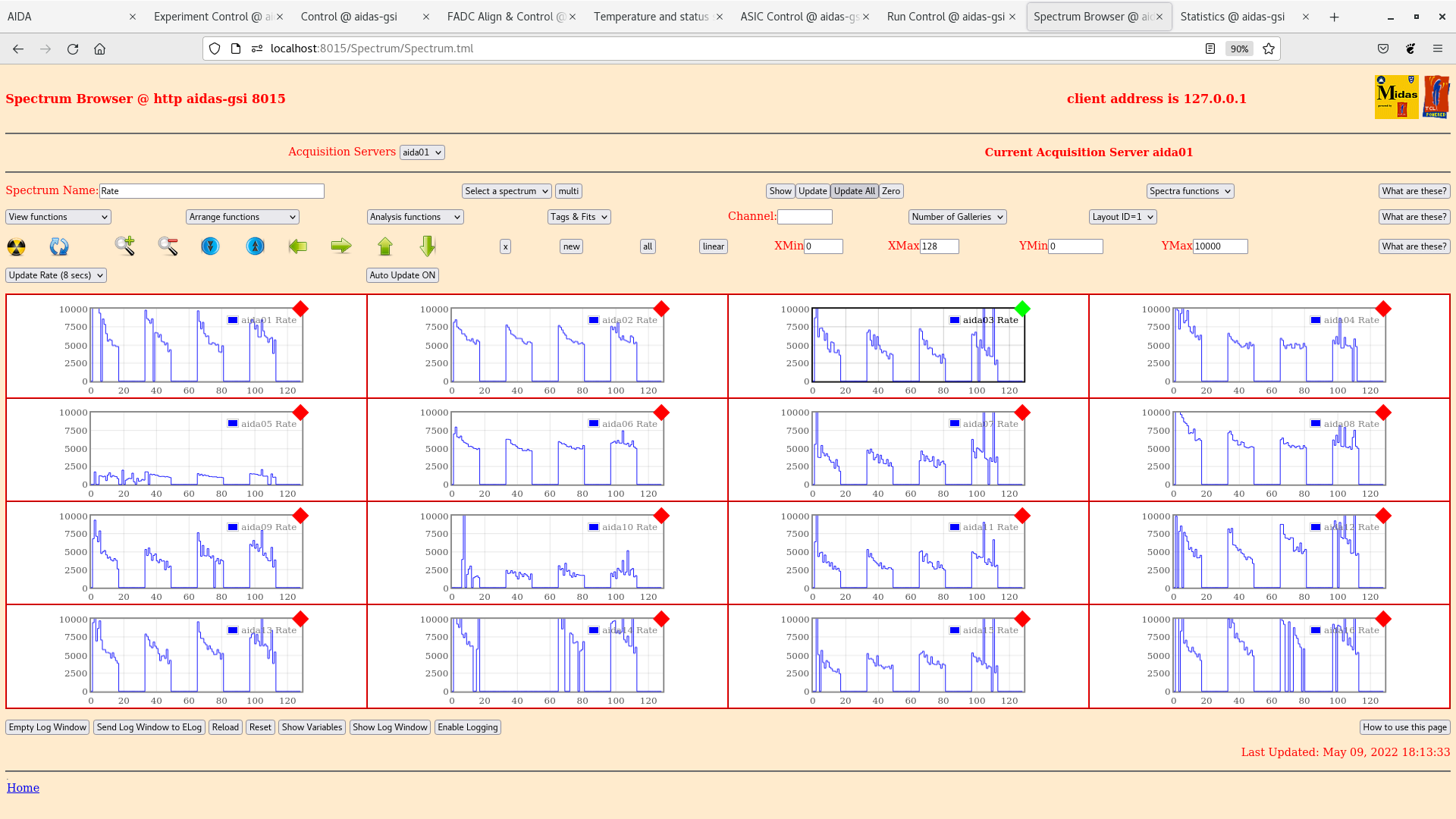Go back with browser back arrow

[18, 49]
